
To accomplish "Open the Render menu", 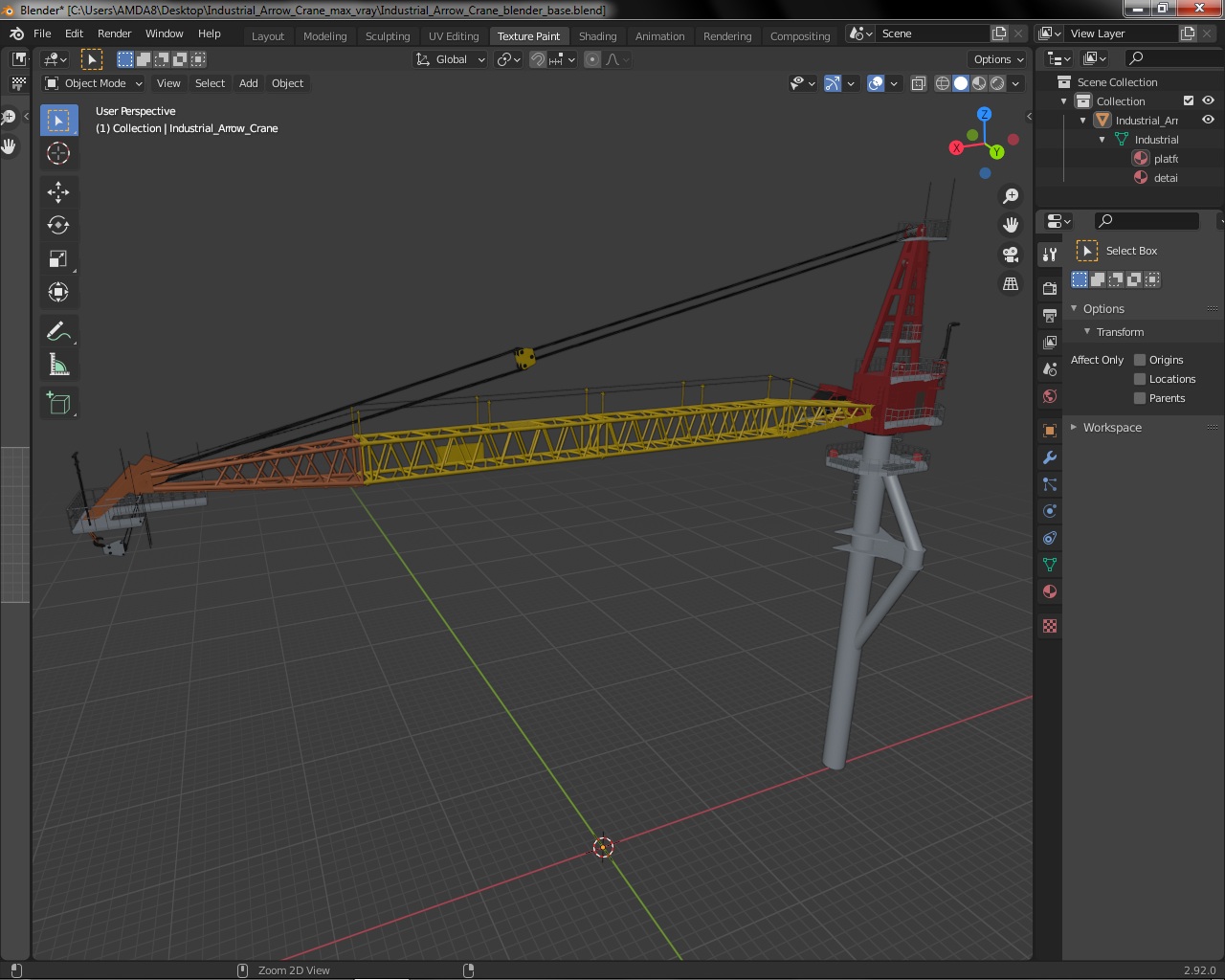I will pyautogui.click(x=114, y=33).
